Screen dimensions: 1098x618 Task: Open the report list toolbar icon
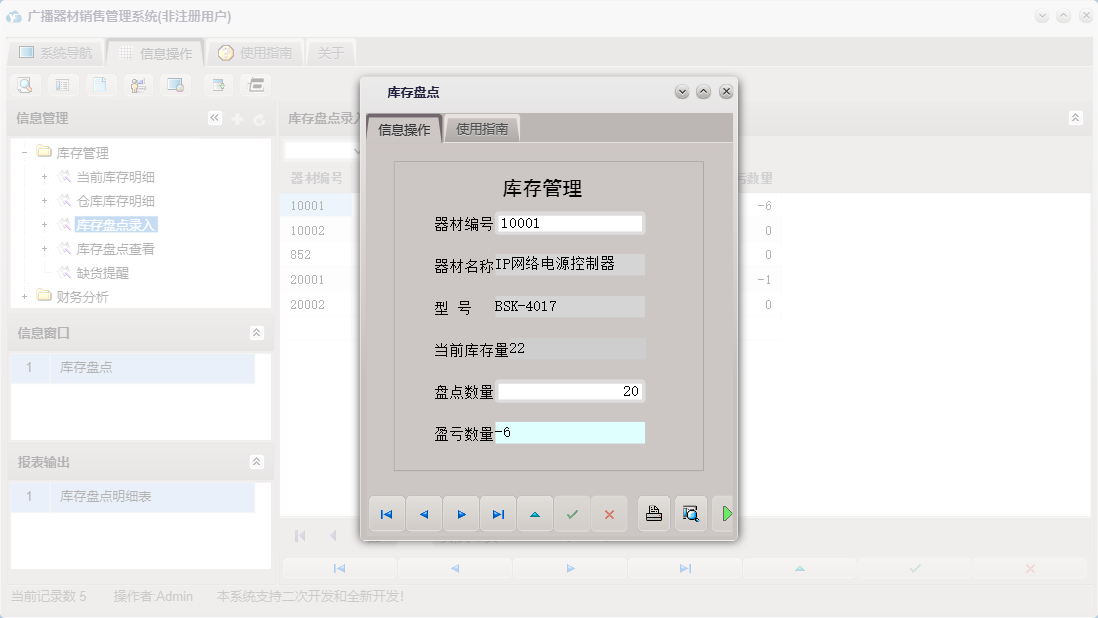pyautogui.click(x=62, y=85)
